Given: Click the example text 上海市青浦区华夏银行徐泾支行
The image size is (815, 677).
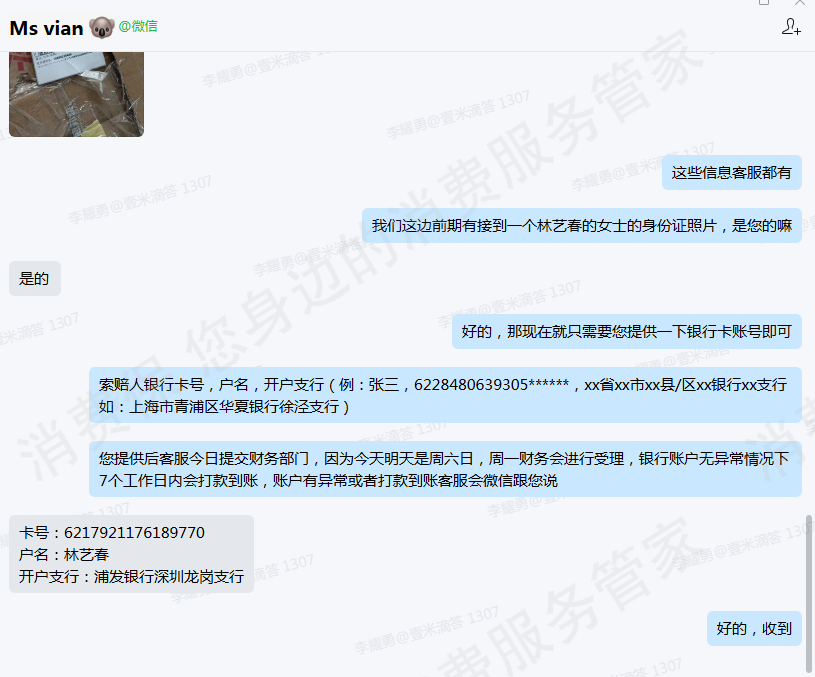Looking at the screenshot, I should tap(233, 407).
